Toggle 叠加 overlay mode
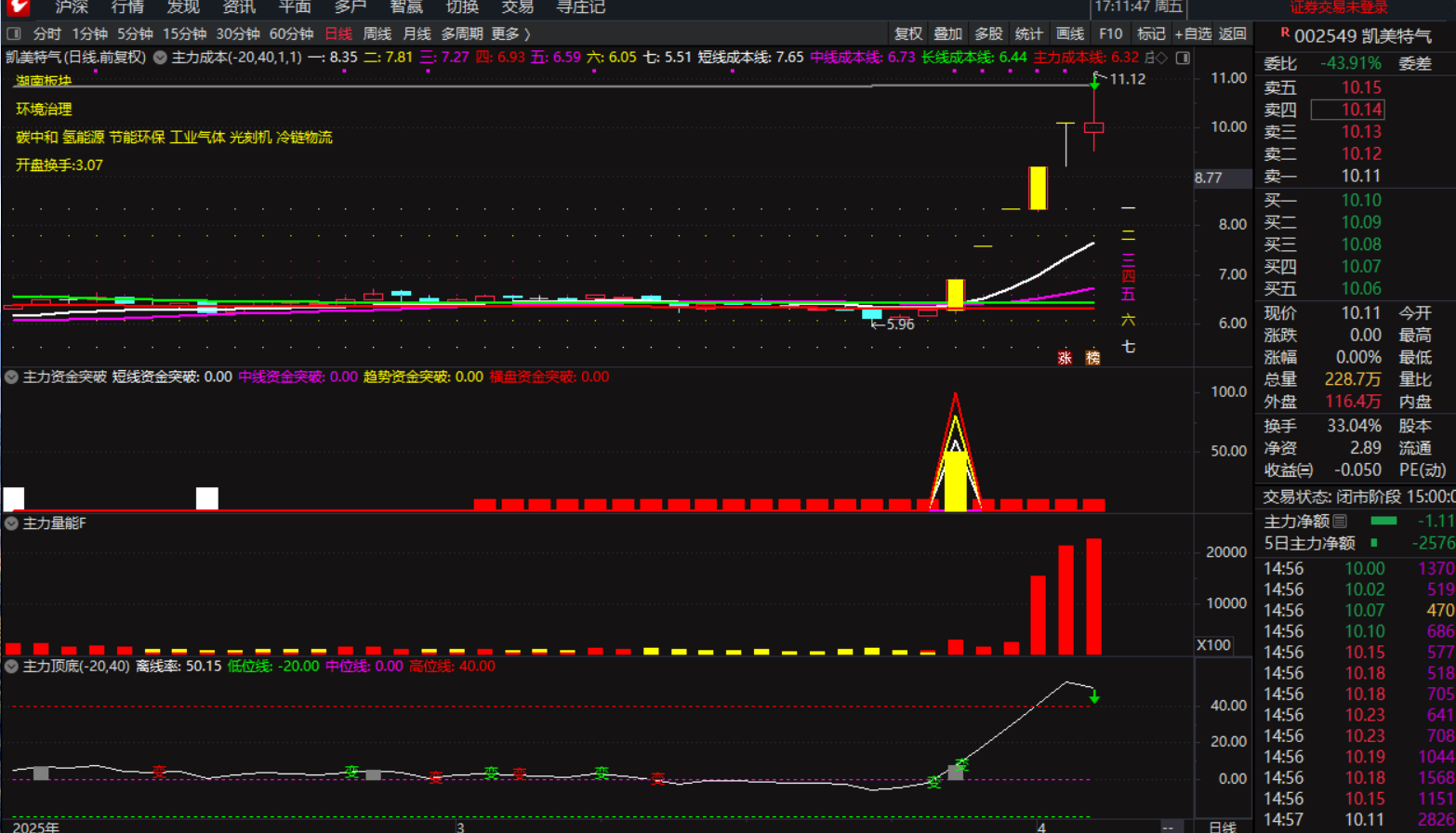The height and width of the screenshot is (833, 1456). point(948,34)
